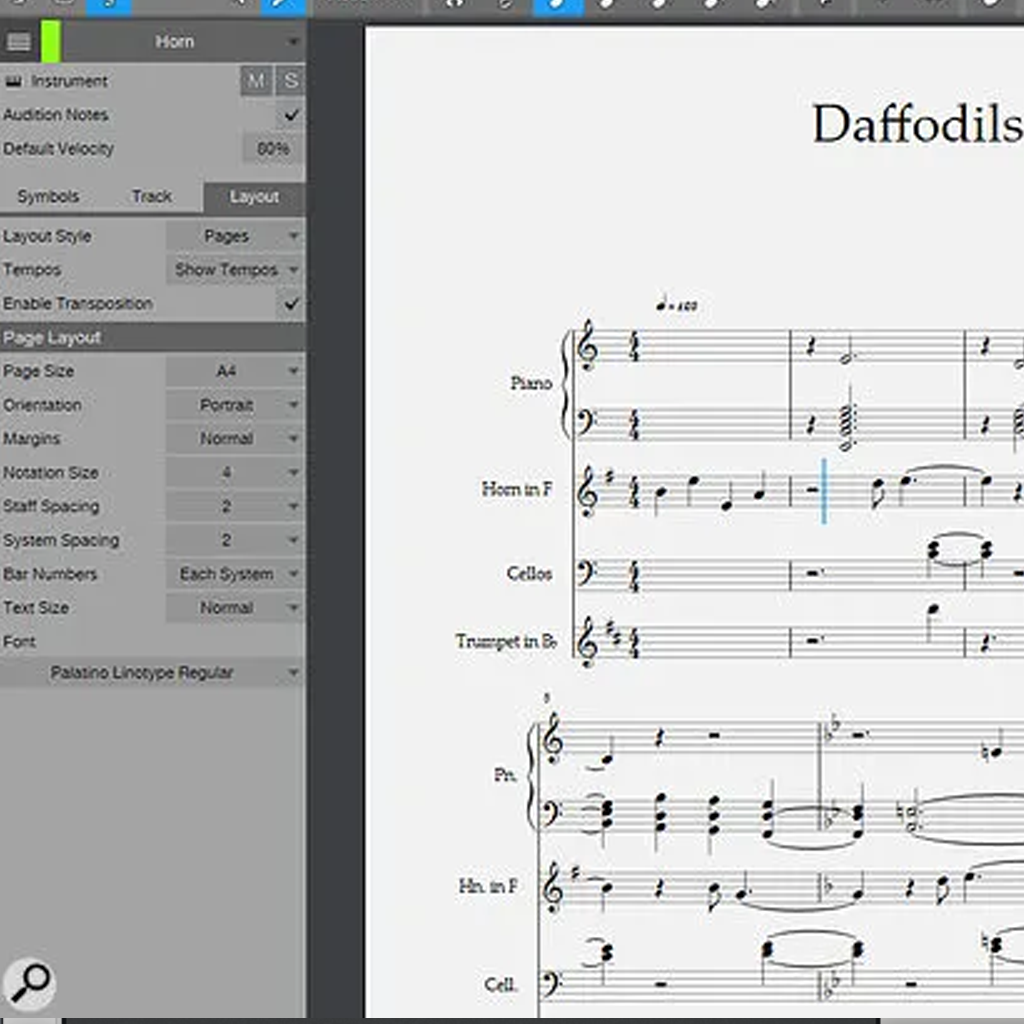
Task: Click the Default Velocity 80% value field
Action: [x=273, y=149]
